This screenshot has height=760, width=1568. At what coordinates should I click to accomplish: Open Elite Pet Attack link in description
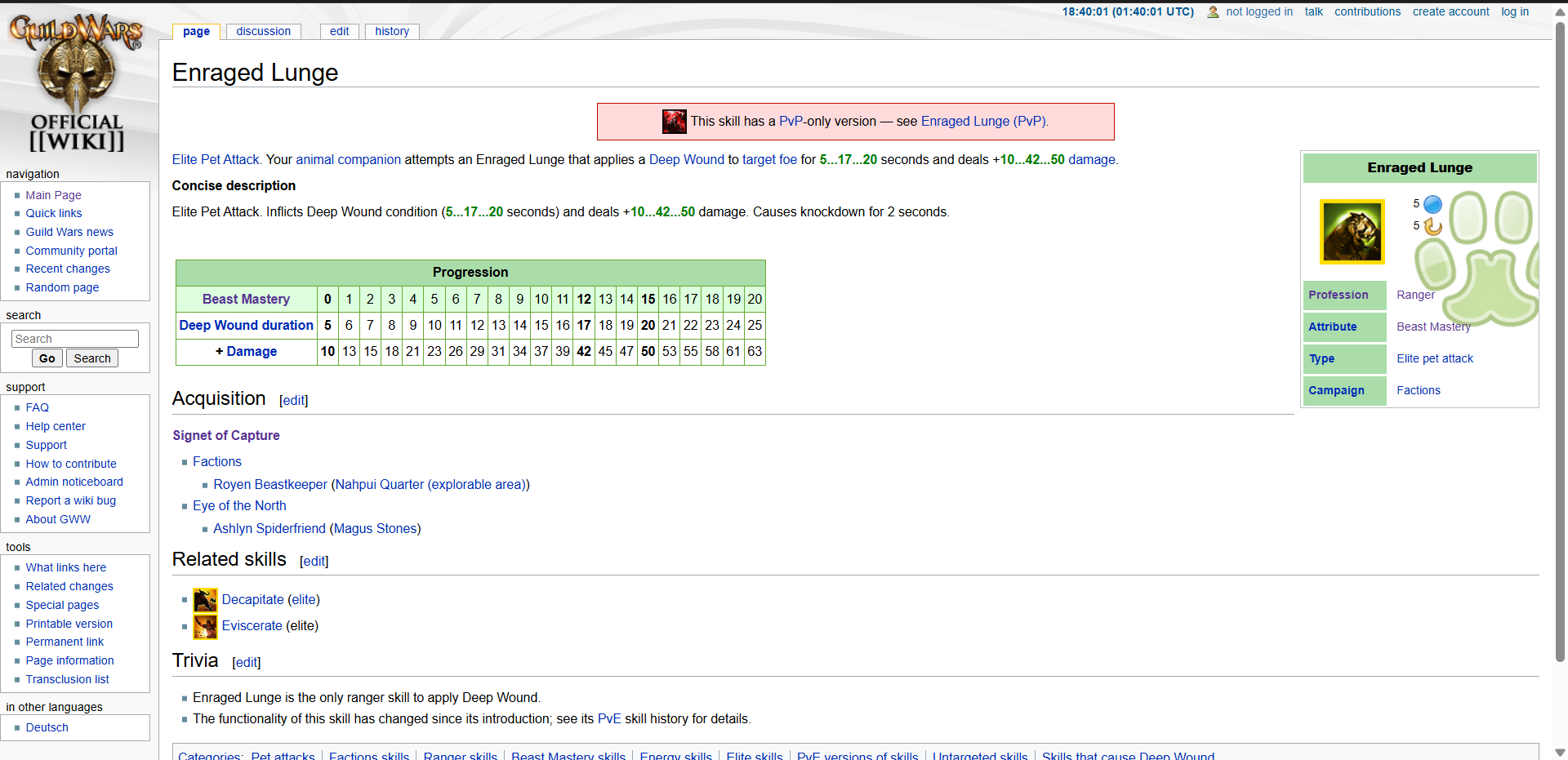pyautogui.click(x=216, y=160)
